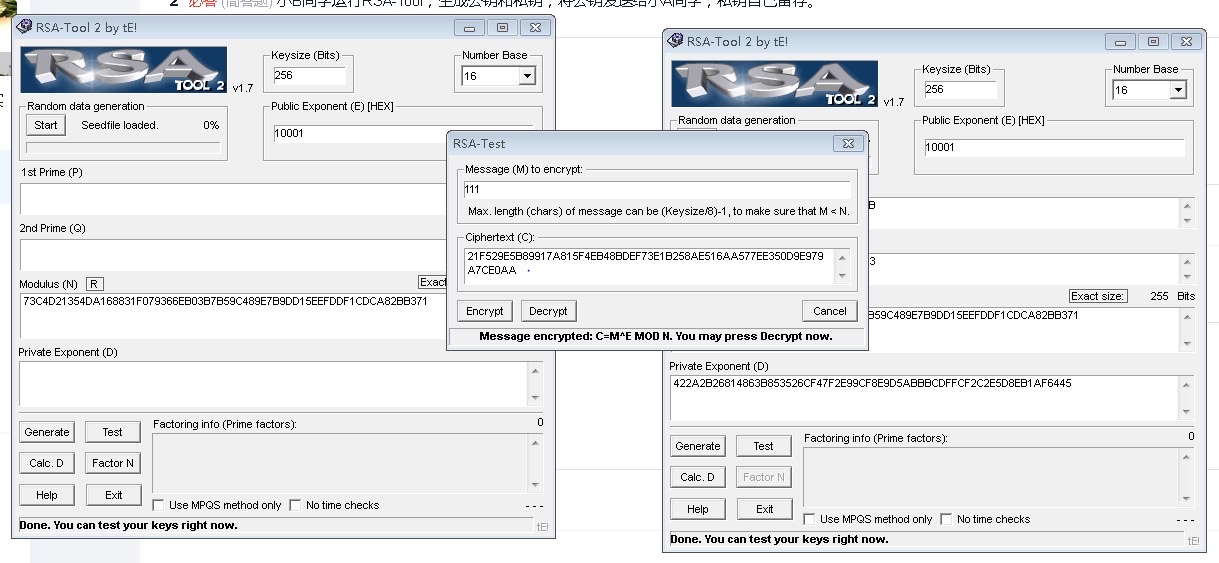Open Help in the left window

47,495
